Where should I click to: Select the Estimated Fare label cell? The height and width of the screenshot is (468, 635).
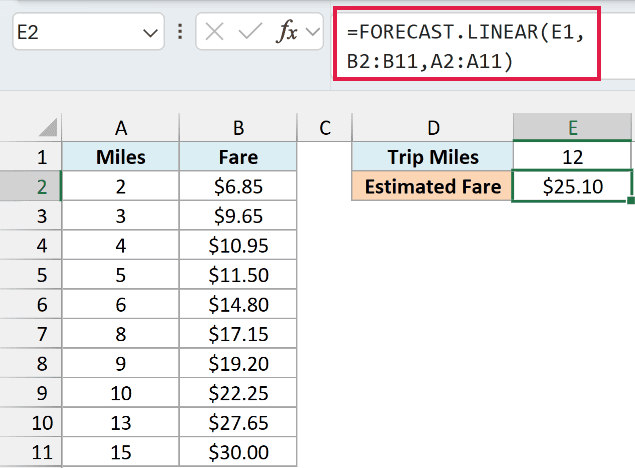click(433, 186)
